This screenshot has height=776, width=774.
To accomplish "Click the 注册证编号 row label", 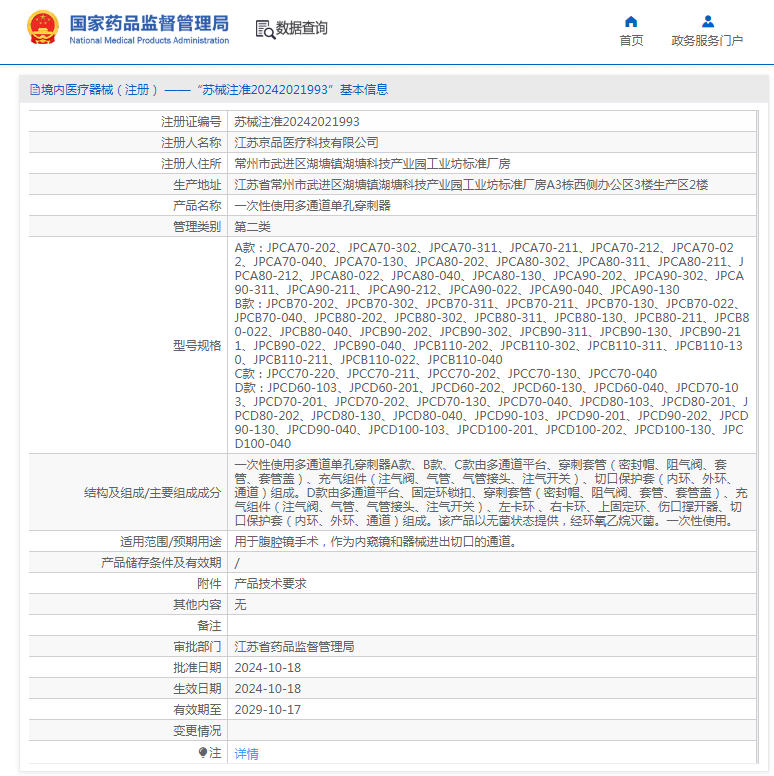I will 191,122.
